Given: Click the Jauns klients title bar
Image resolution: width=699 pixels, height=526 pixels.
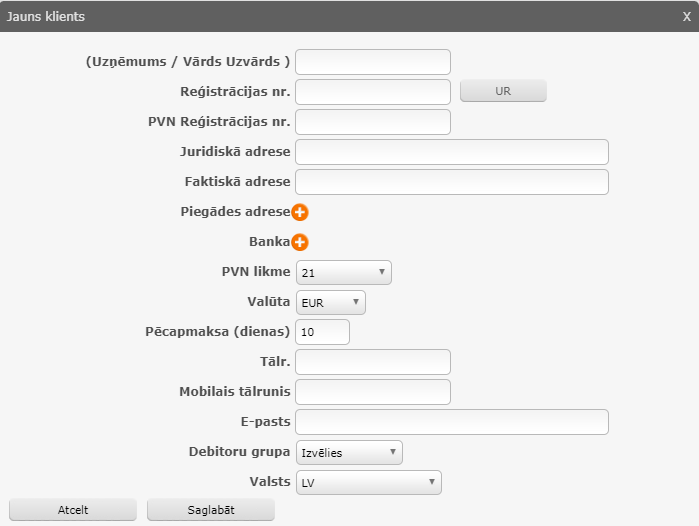Looking at the screenshot, I should (x=300, y=16).
